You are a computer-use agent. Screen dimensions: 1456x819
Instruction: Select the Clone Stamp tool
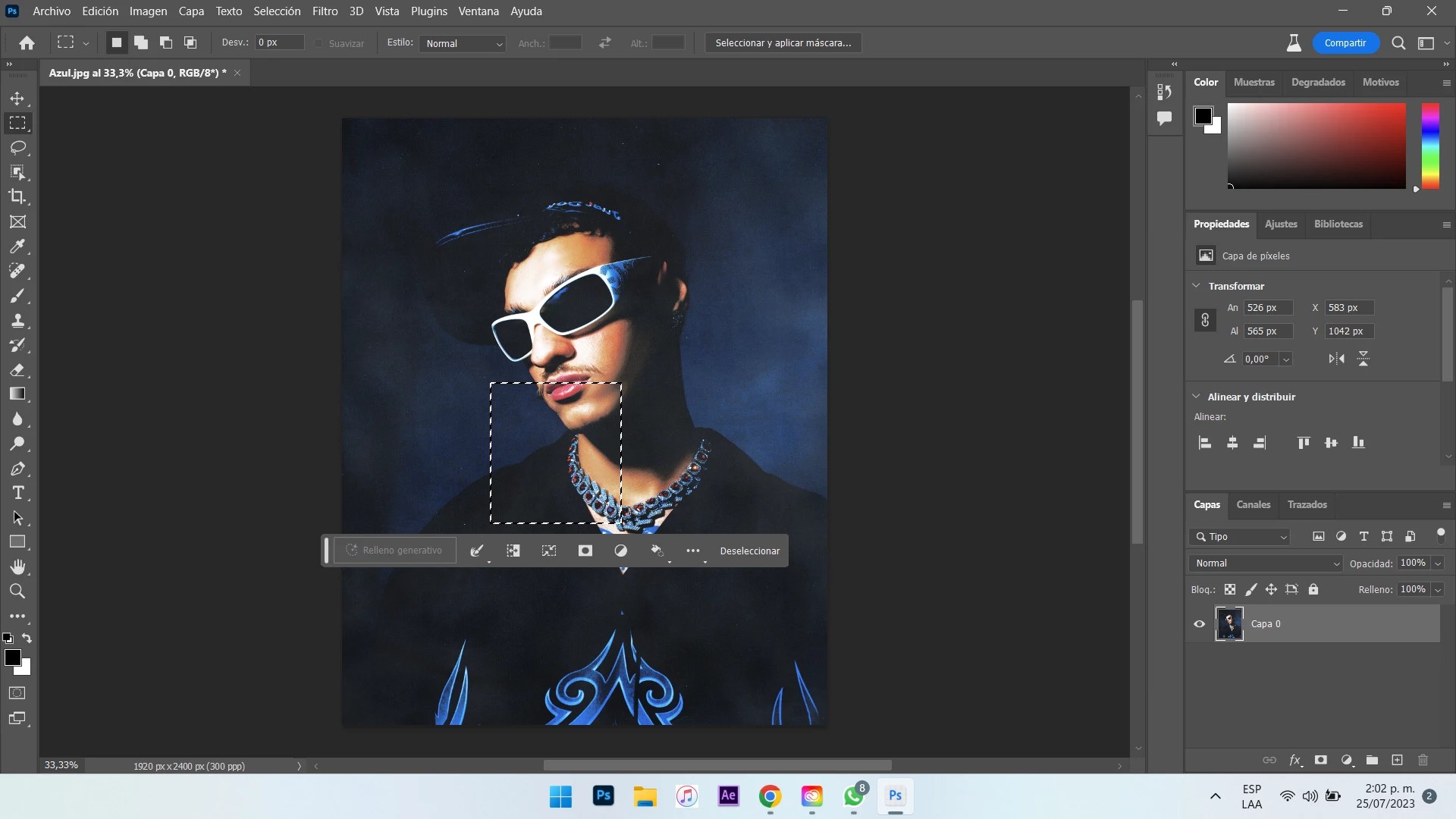(17, 320)
